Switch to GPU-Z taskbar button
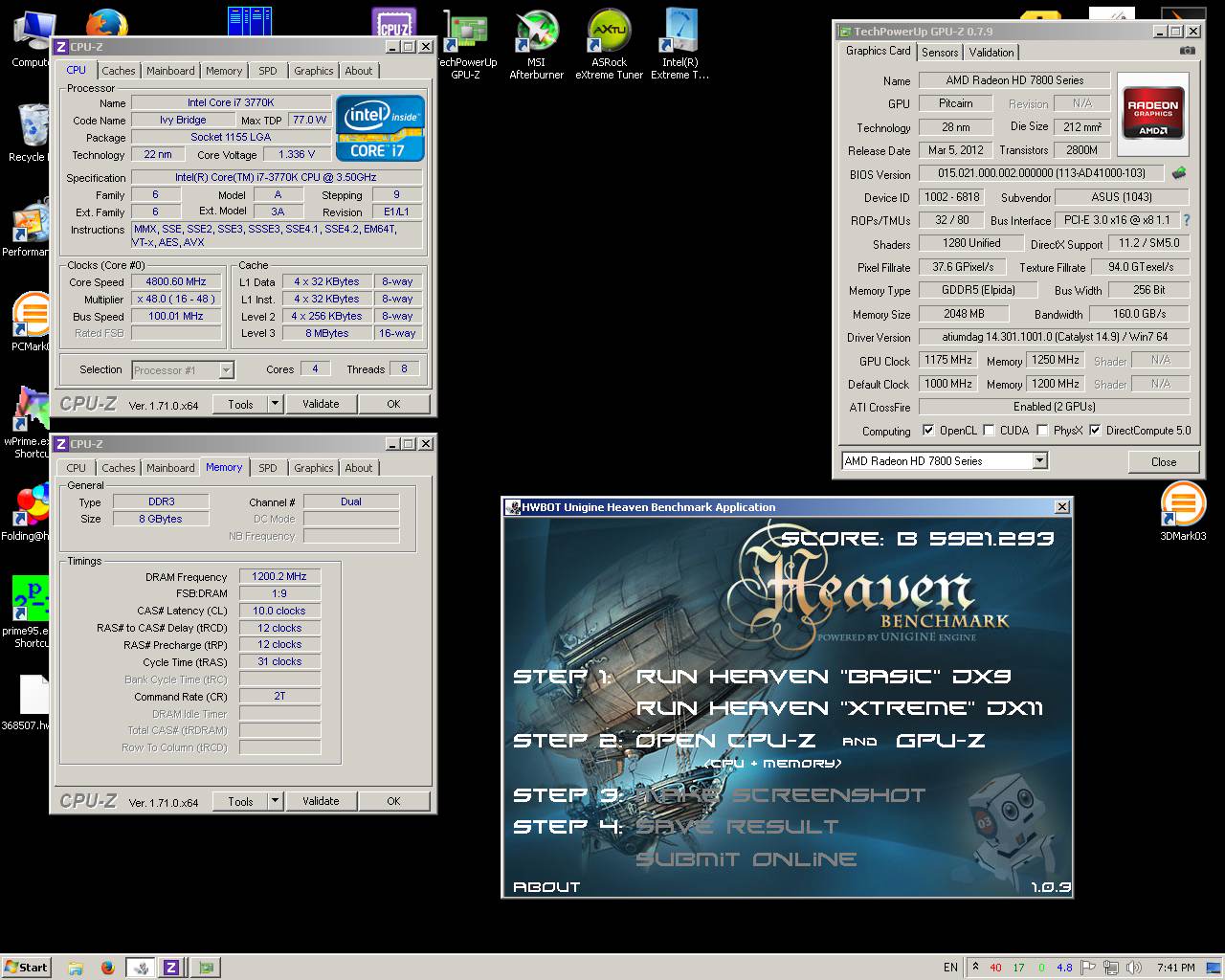 [x=206, y=968]
